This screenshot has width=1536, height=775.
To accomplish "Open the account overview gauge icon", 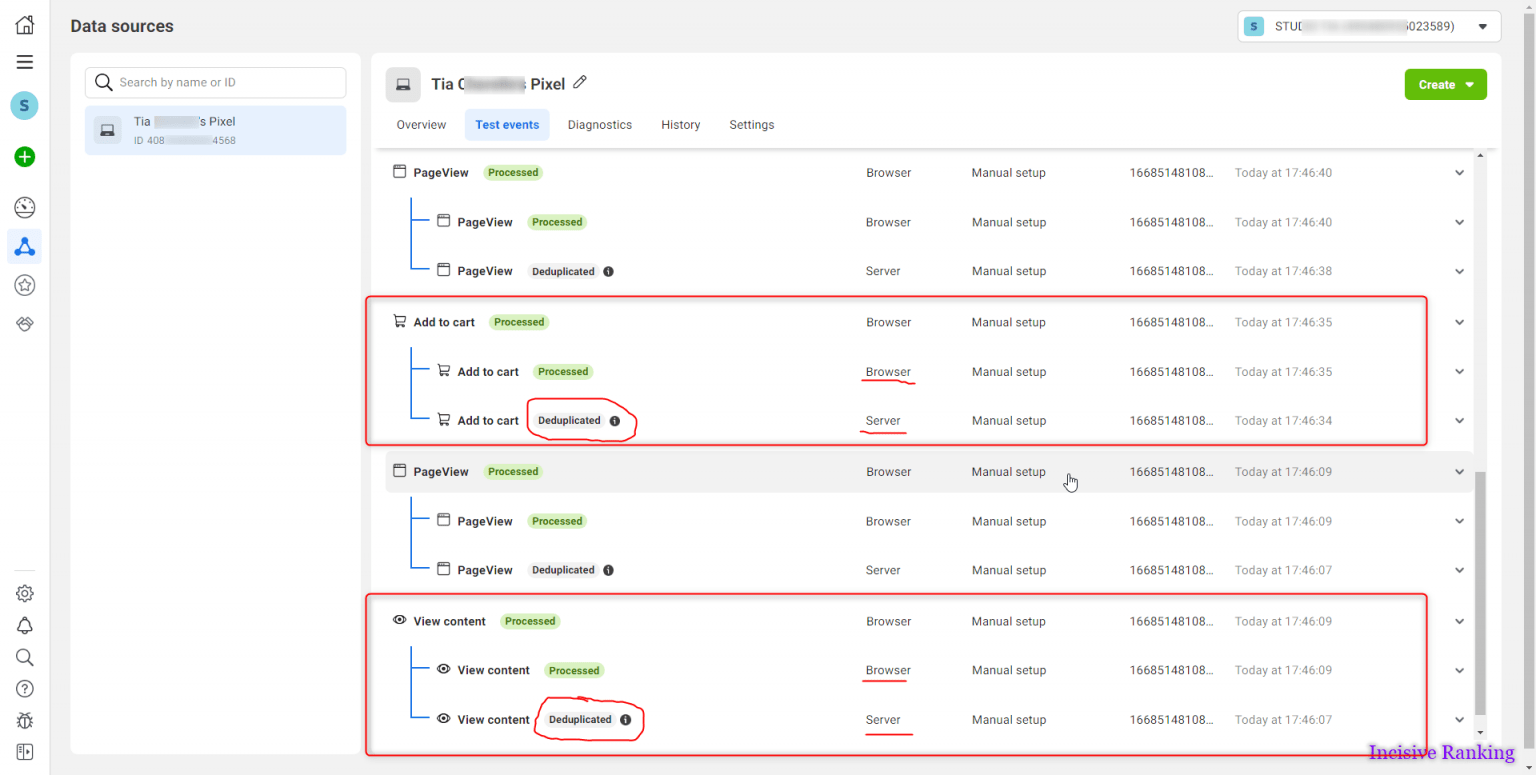I will click(x=25, y=208).
